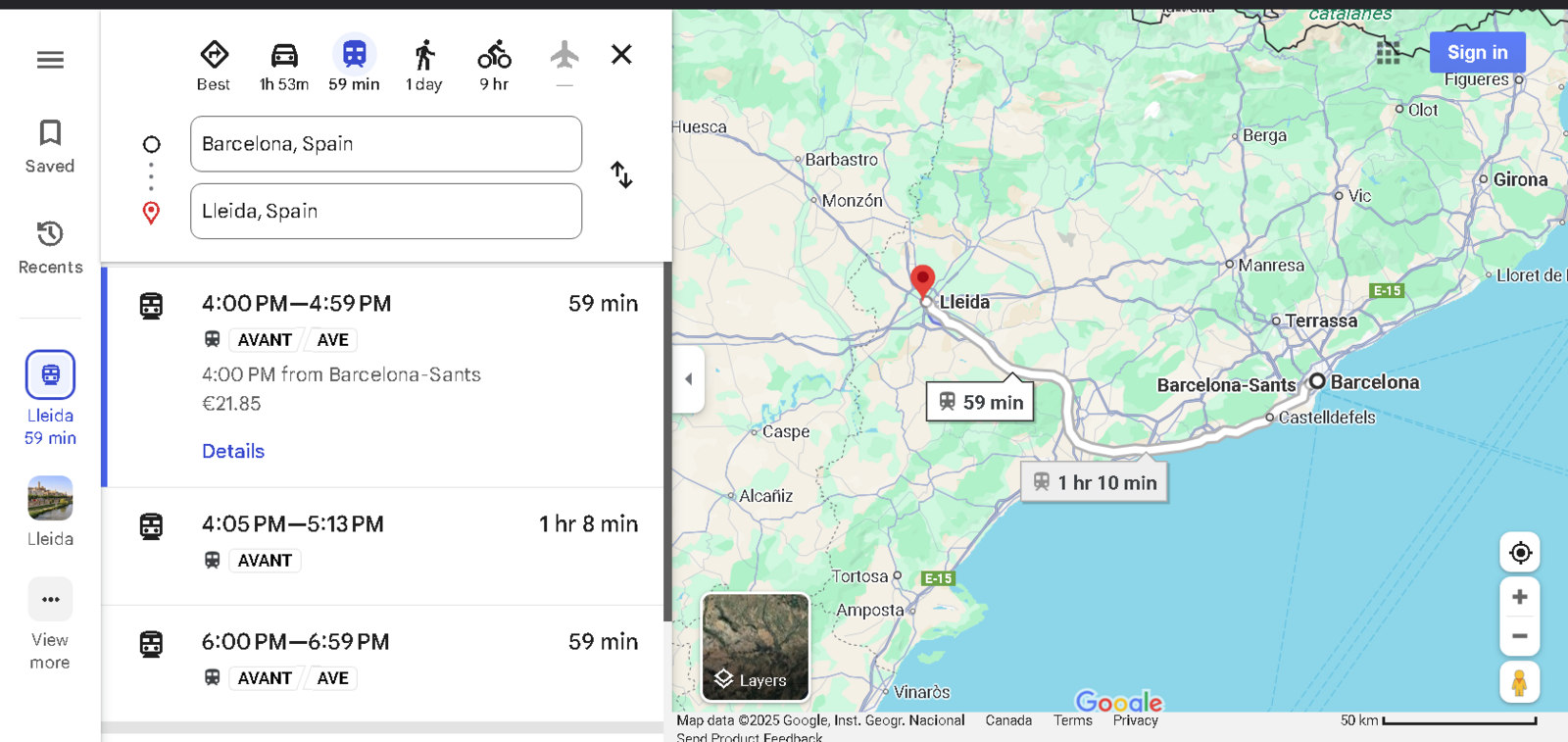Toggle 50 km map scale
Viewport: 1568px width, 742px height.
(x=1439, y=720)
